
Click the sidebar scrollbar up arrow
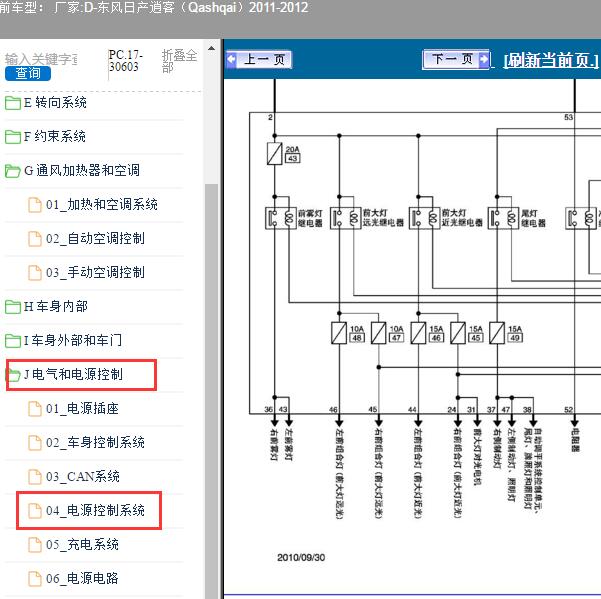pyautogui.click(x=211, y=49)
